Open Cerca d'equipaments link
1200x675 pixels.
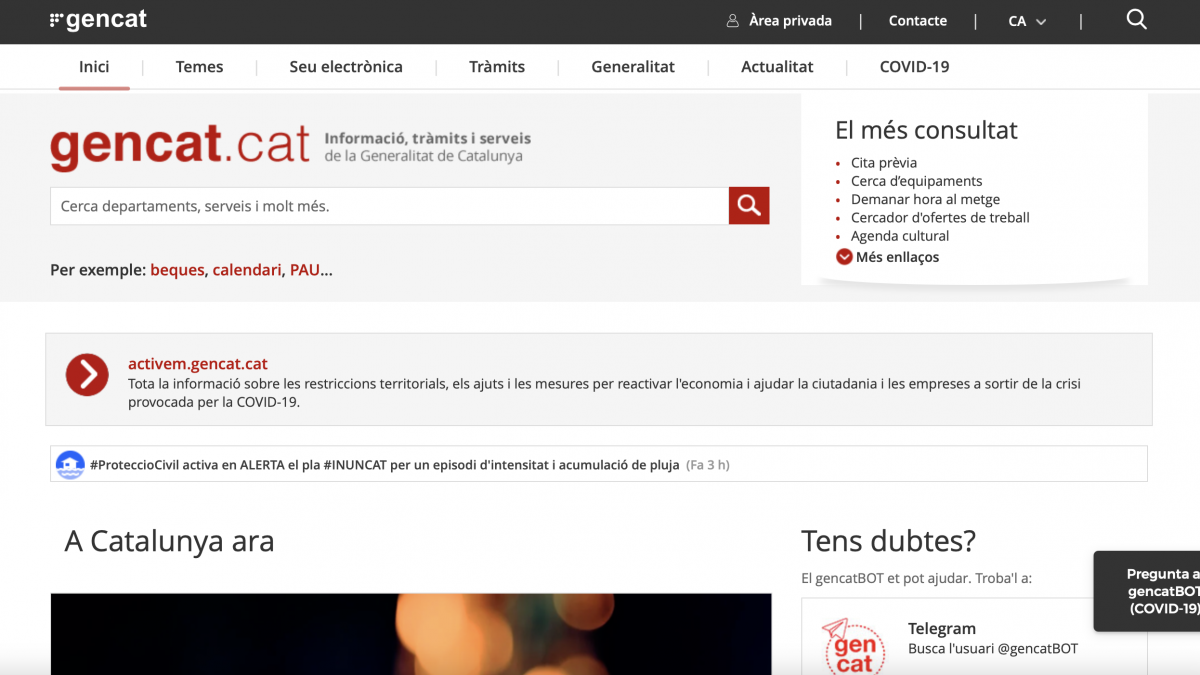[x=917, y=181]
